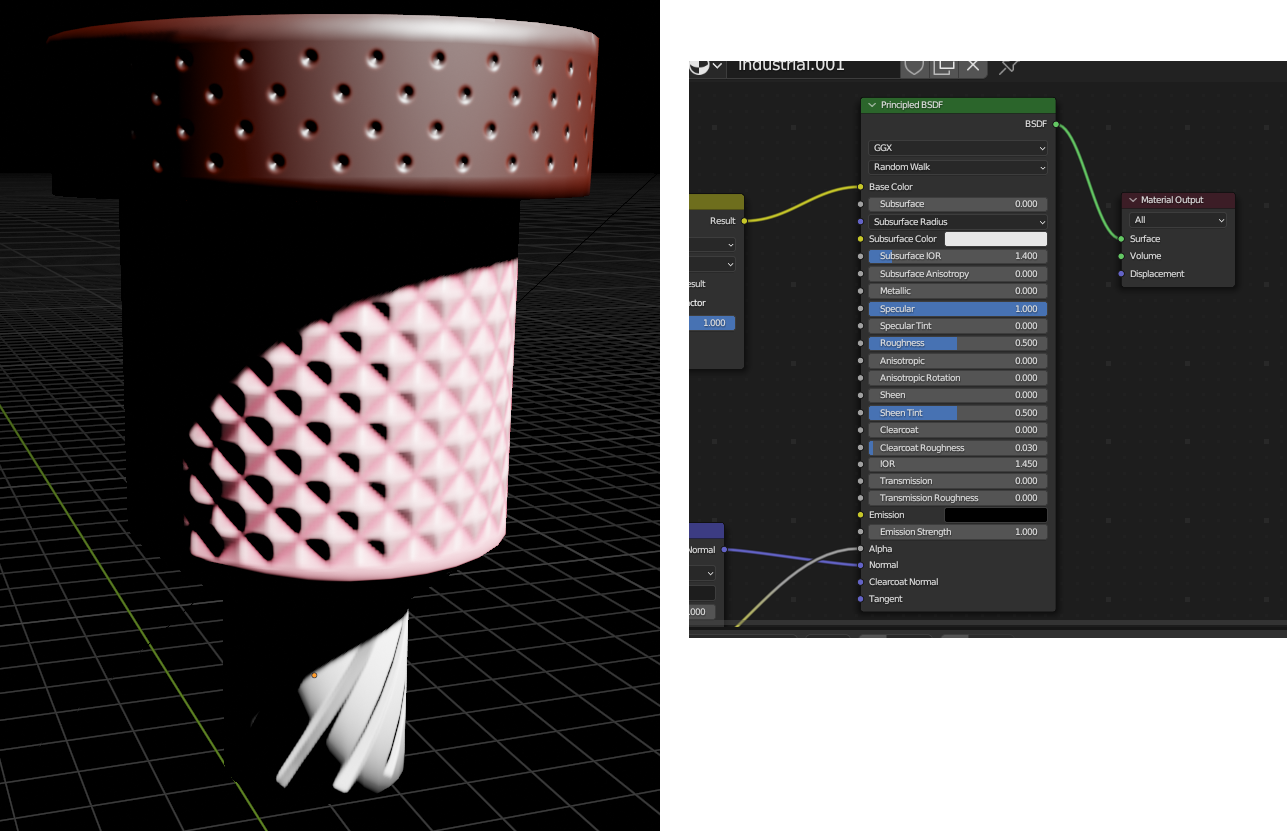The height and width of the screenshot is (831, 1287).
Task: Click the Normal input socket on Principled BSDF
Action: (x=860, y=565)
